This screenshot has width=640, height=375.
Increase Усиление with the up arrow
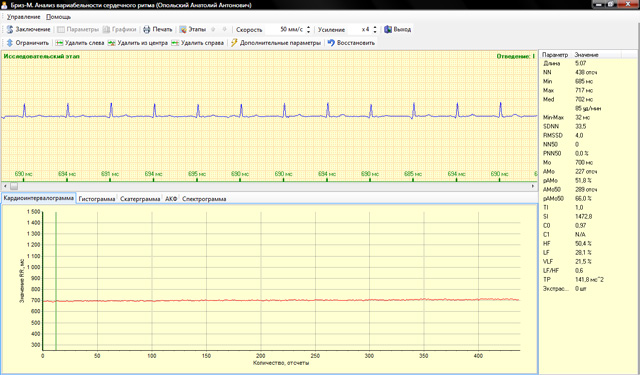pos(375,27)
